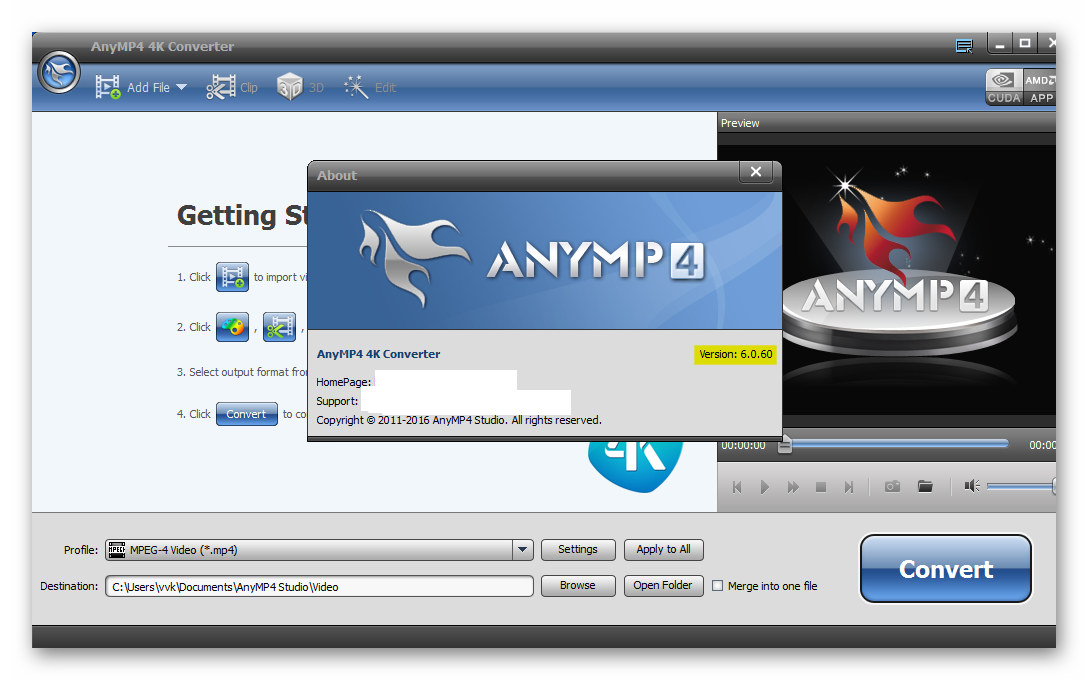The image size is (1088, 680).
Task: Click the Version: 6.0.60 text
Action: click(736, 355)
